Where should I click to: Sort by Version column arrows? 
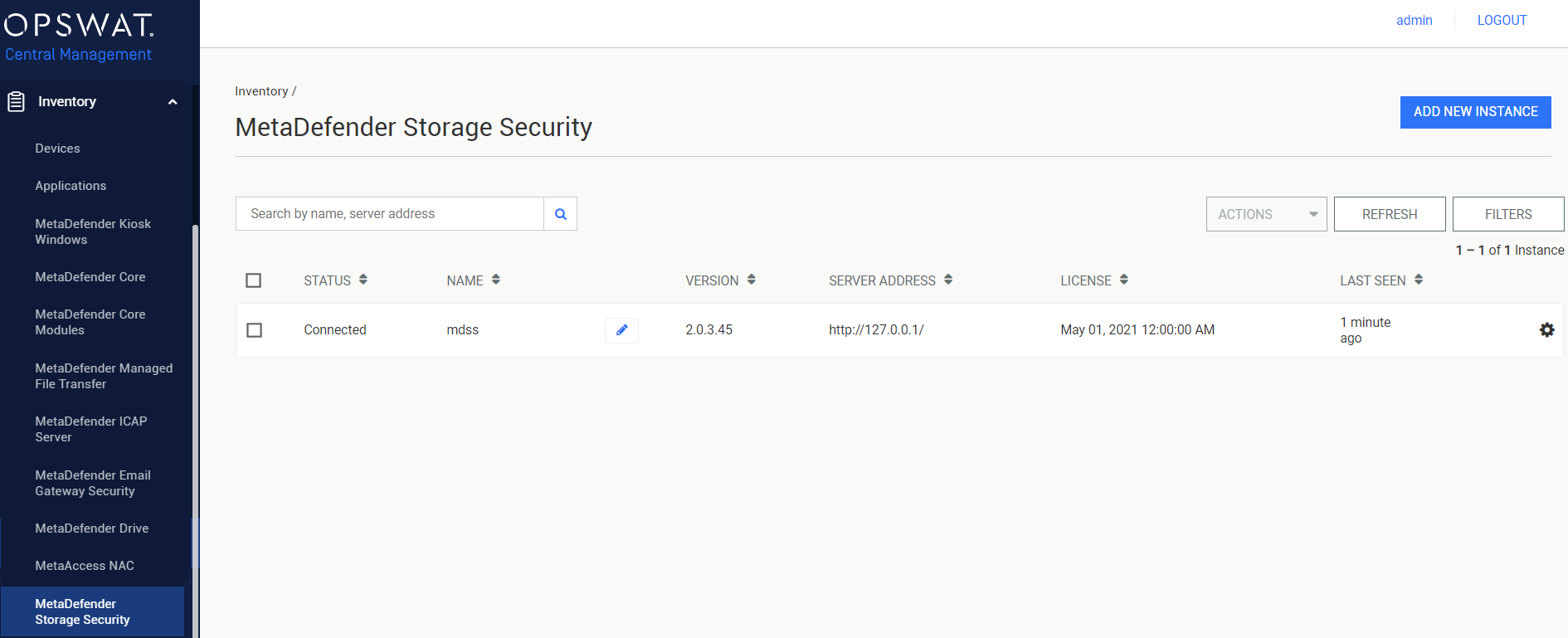tap(752, 280)
